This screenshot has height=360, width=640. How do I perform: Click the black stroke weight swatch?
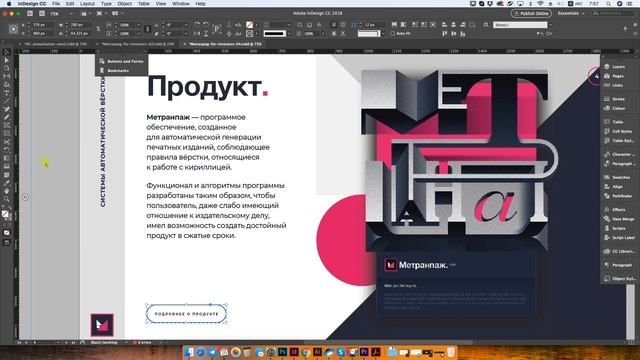[275, 33]
